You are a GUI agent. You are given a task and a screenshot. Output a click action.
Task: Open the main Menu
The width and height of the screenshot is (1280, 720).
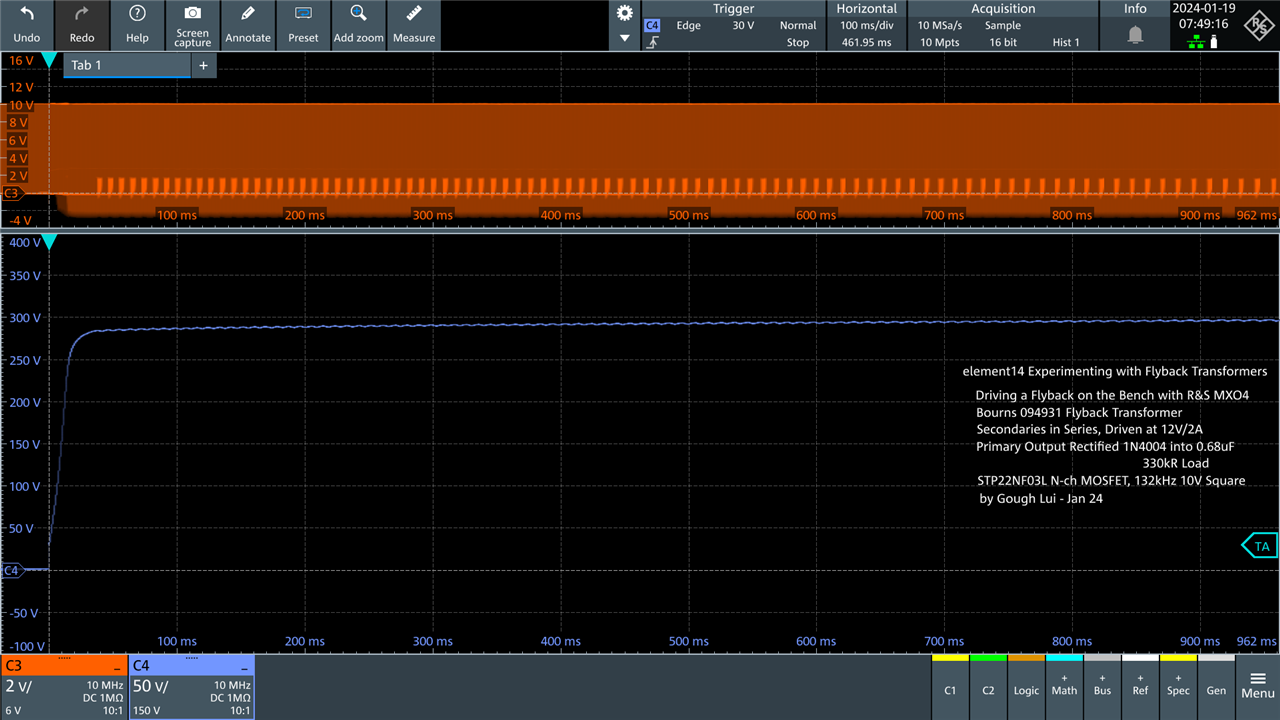1258,685
